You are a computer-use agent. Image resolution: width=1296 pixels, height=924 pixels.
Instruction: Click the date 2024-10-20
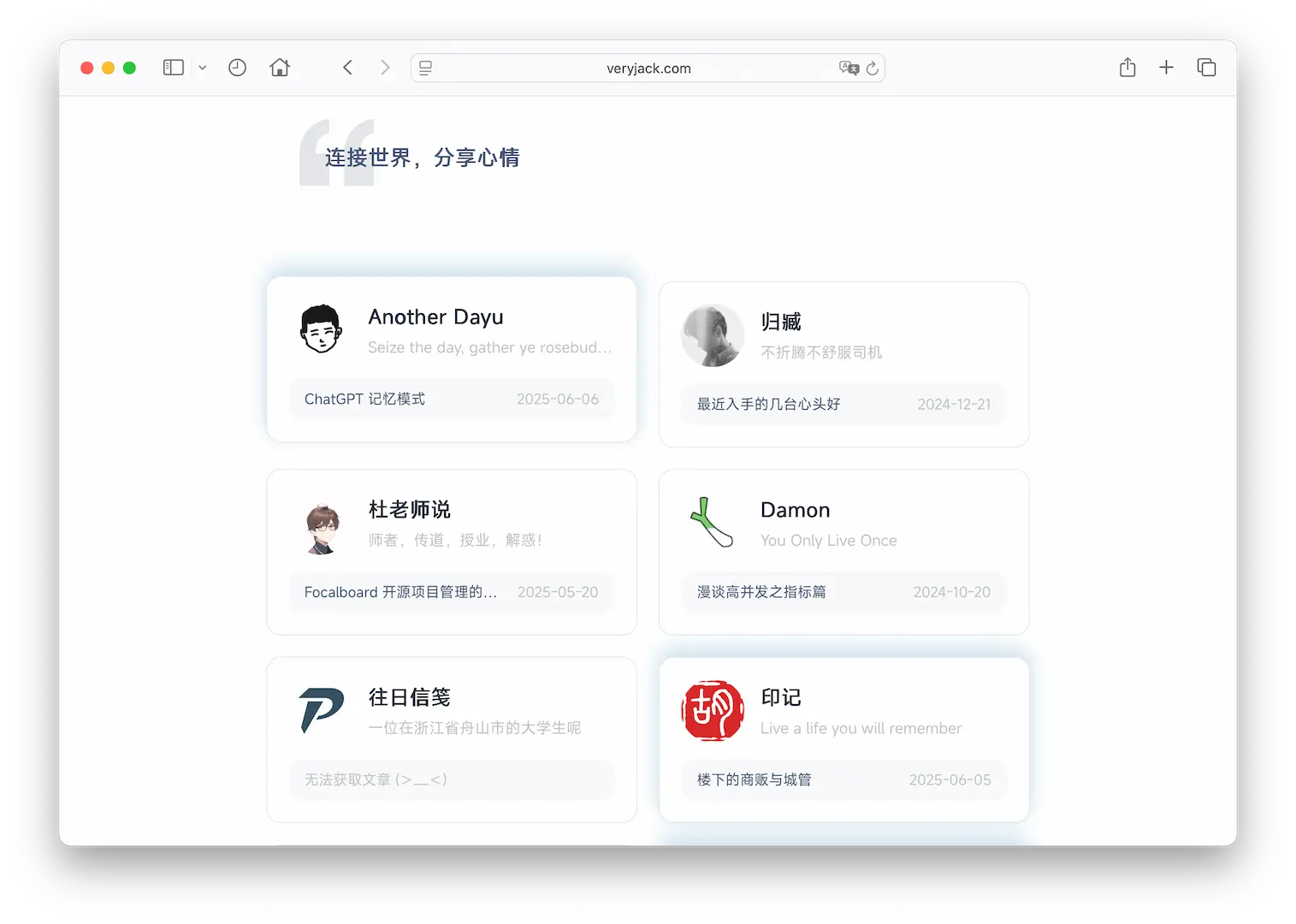[952, 592]
